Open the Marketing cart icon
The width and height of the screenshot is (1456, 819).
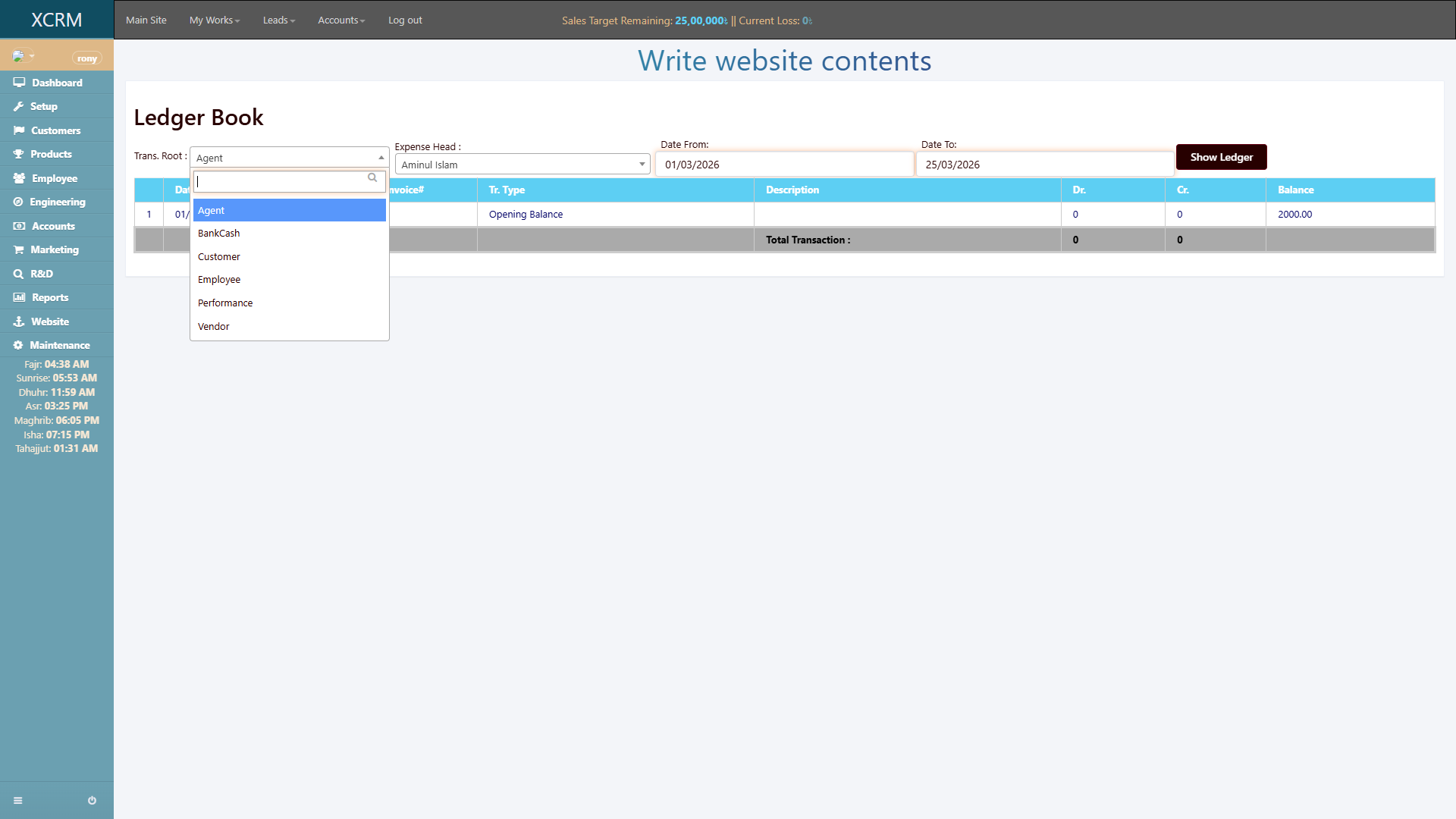[x=19, y=249]
